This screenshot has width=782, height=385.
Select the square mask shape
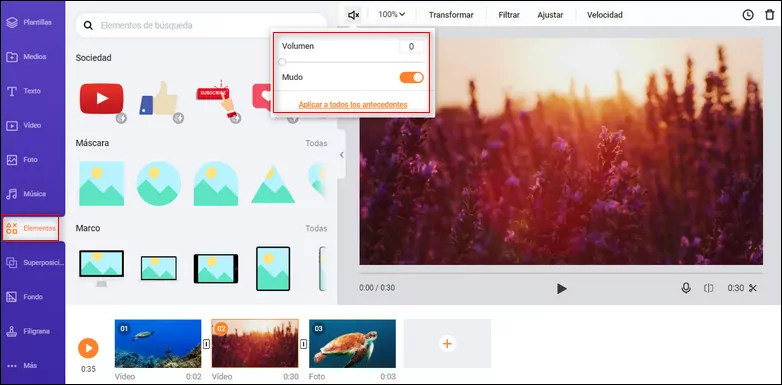[x=102, y=184]
